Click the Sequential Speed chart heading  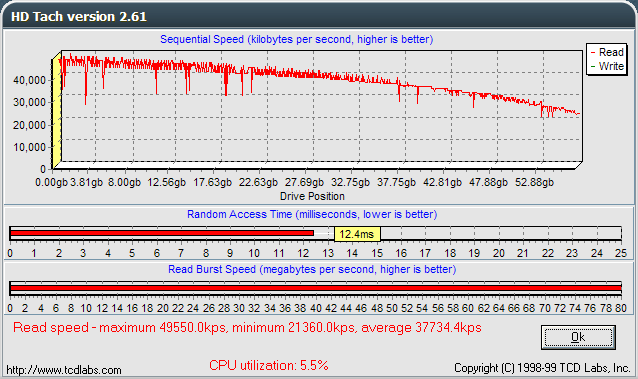click(297, 39)
